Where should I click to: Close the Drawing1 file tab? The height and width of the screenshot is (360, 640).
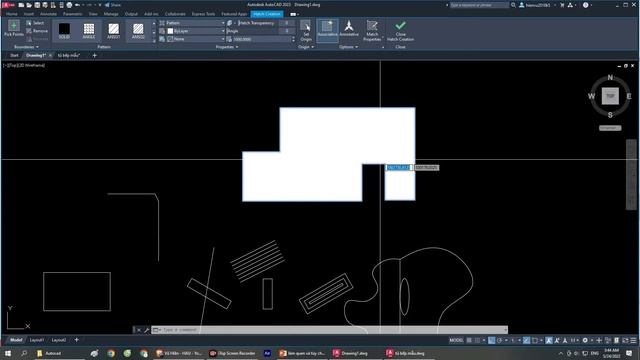click(x=51, y=56)
